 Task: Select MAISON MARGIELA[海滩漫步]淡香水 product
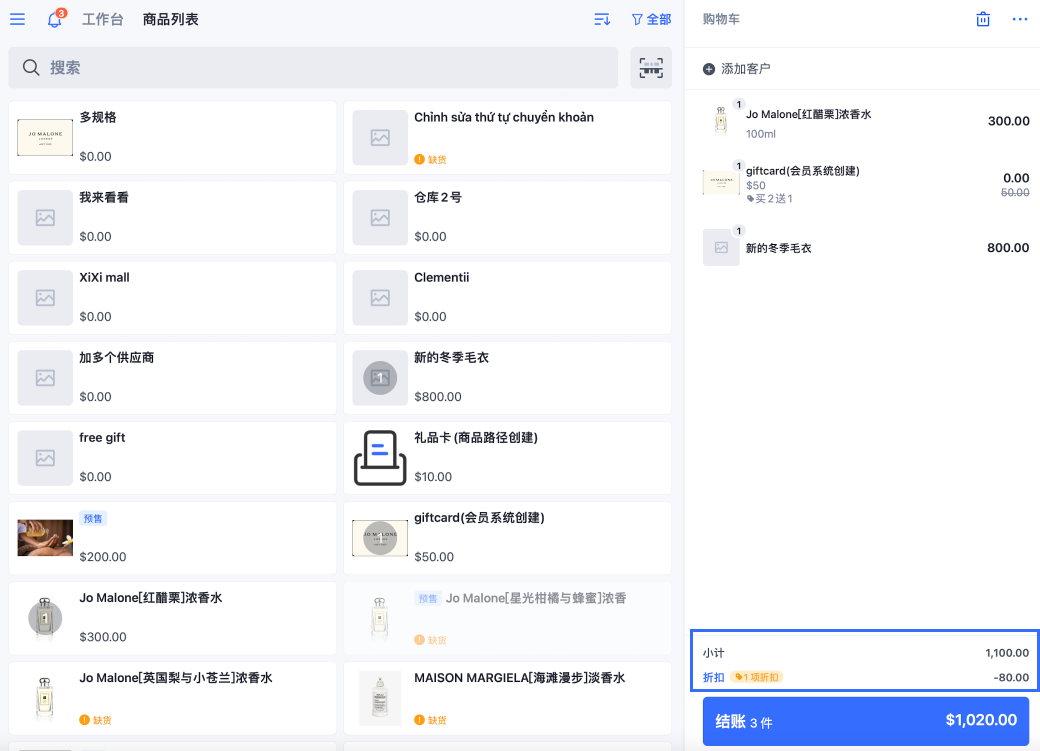coord(507,699)
